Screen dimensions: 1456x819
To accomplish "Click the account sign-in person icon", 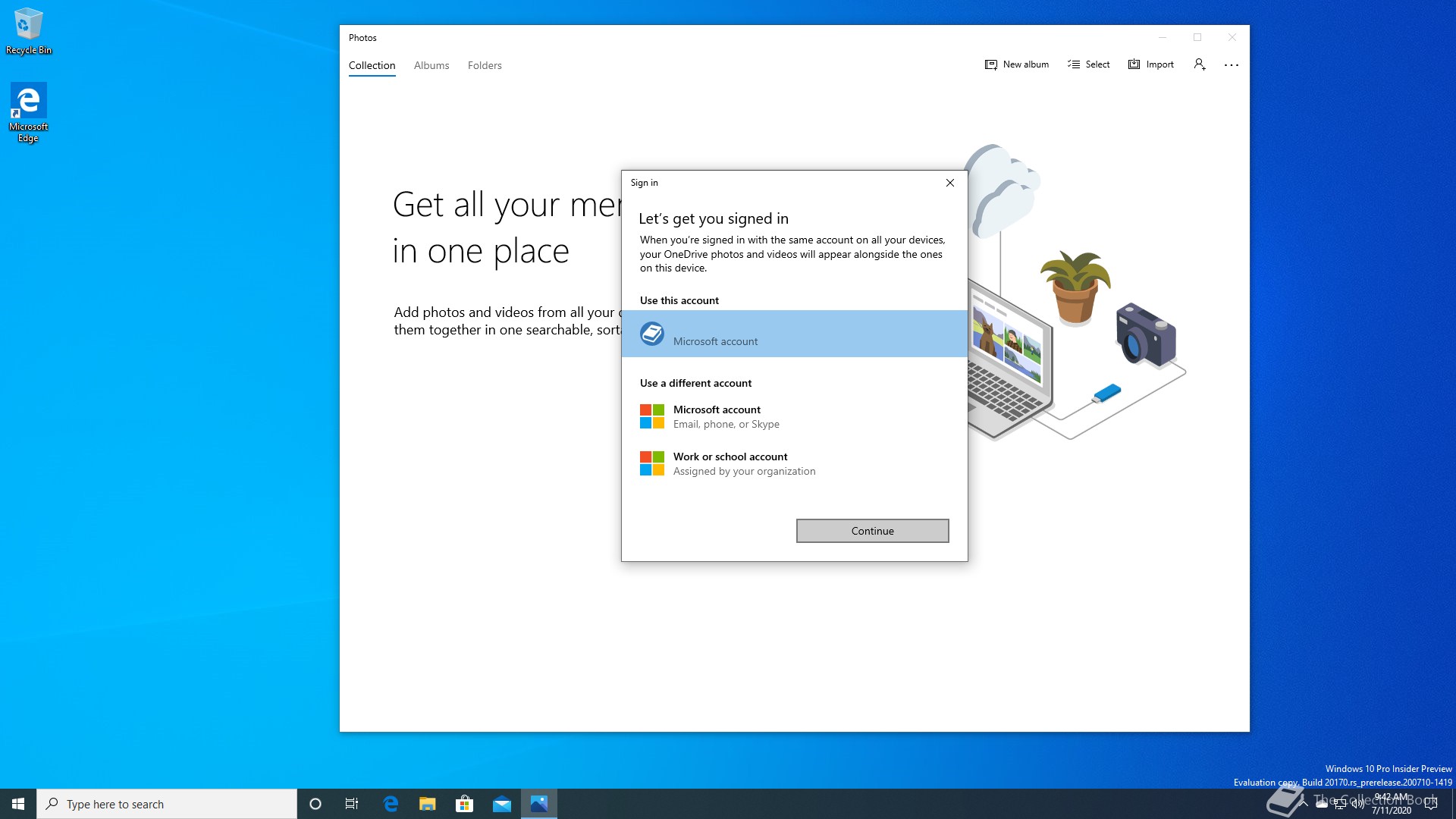I will (1200, 64).
